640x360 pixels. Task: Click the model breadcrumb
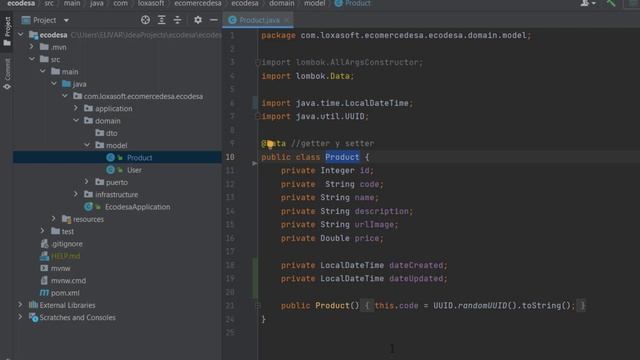click(x=315, y=4)
